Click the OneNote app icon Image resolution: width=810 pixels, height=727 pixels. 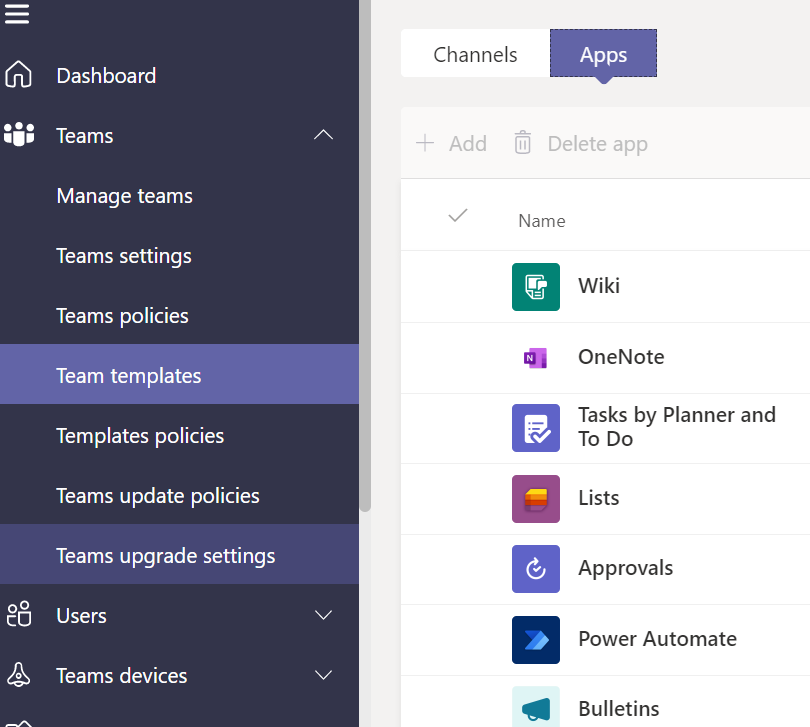(x=536, y=358)
